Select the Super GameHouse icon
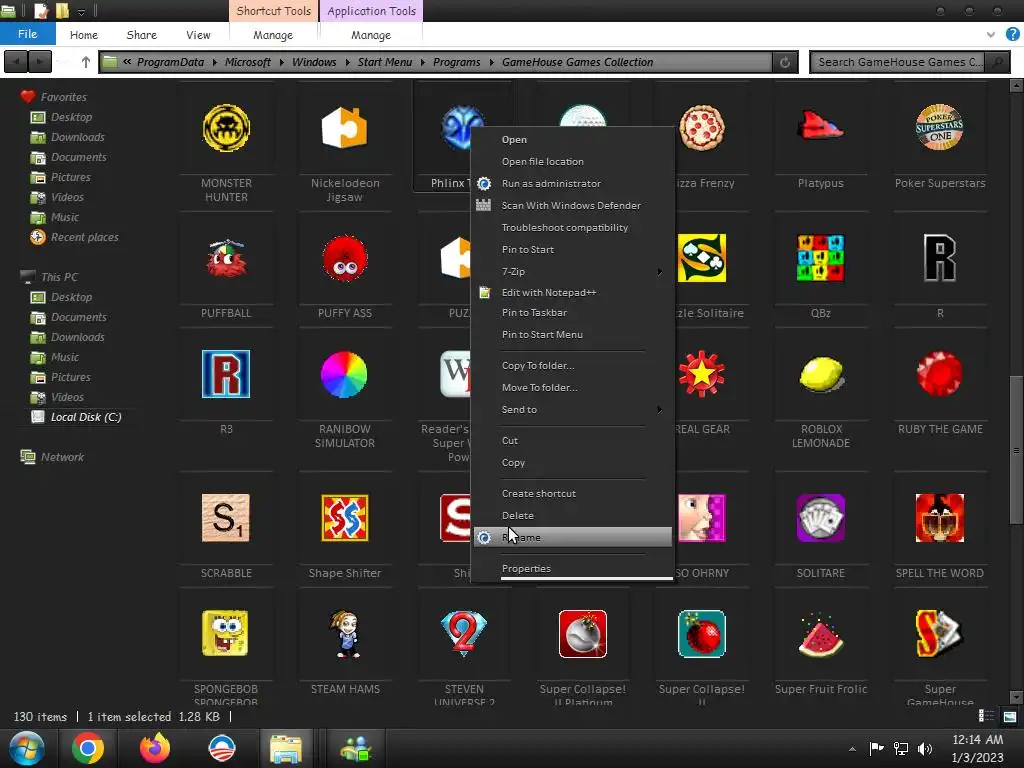The width and height of the screenshot is (1024, 768). click(x=940, y=633)
